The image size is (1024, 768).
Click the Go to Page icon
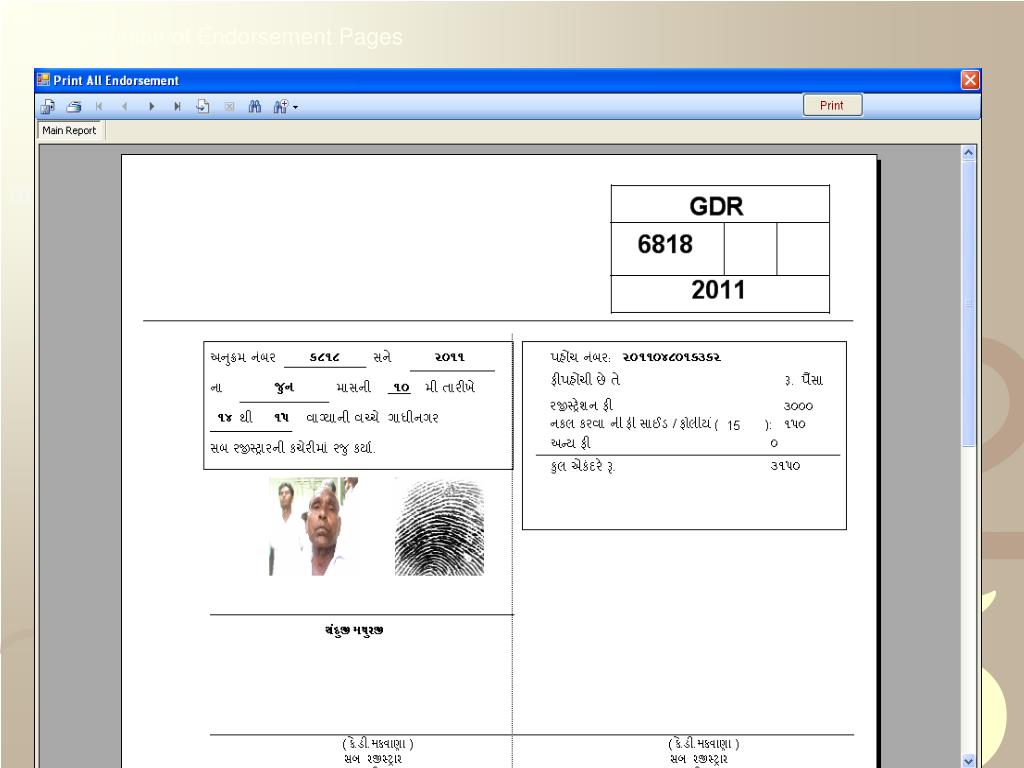tap(203, 106)
